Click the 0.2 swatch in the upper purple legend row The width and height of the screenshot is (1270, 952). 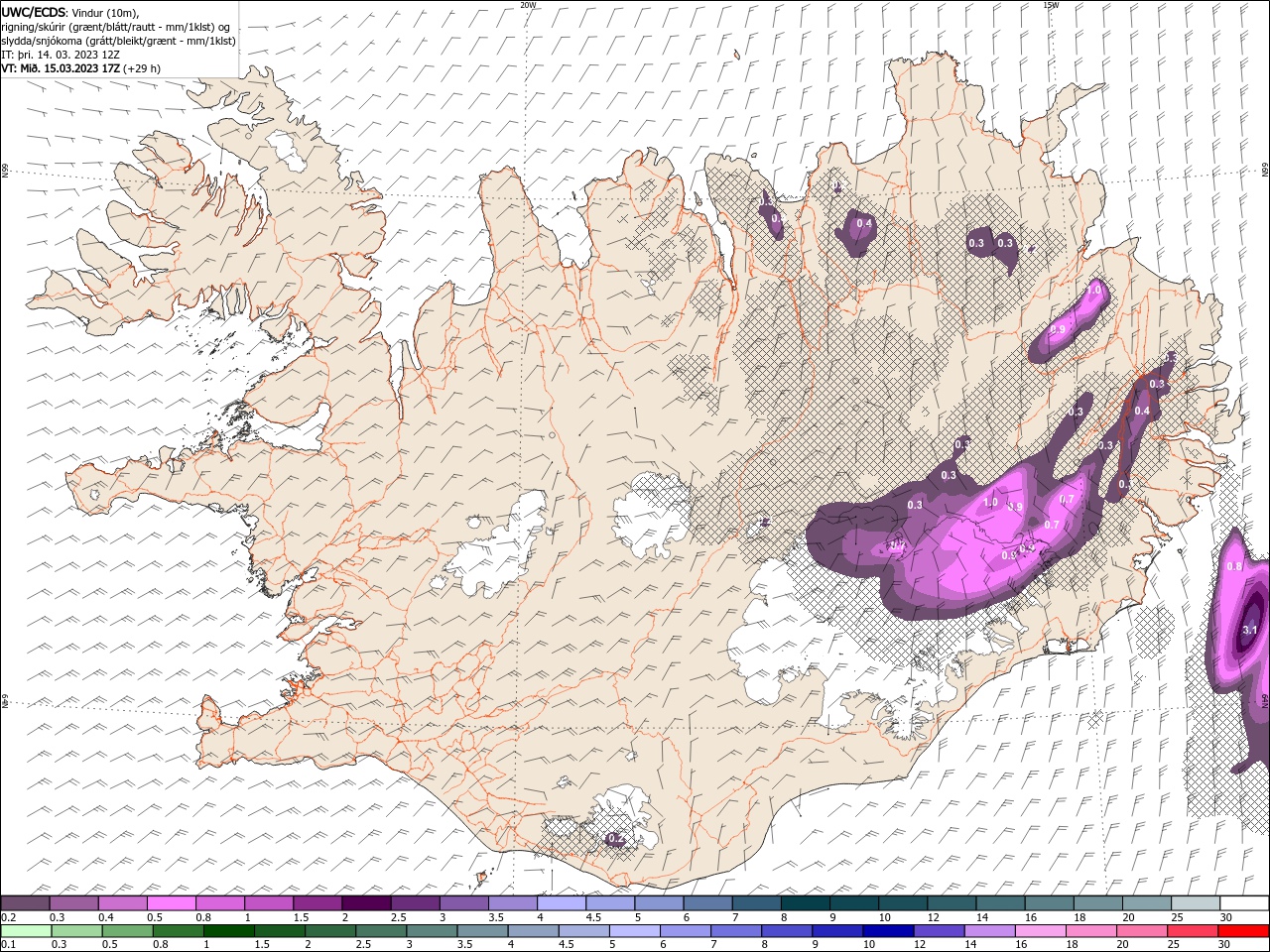(x=25, y=903)
